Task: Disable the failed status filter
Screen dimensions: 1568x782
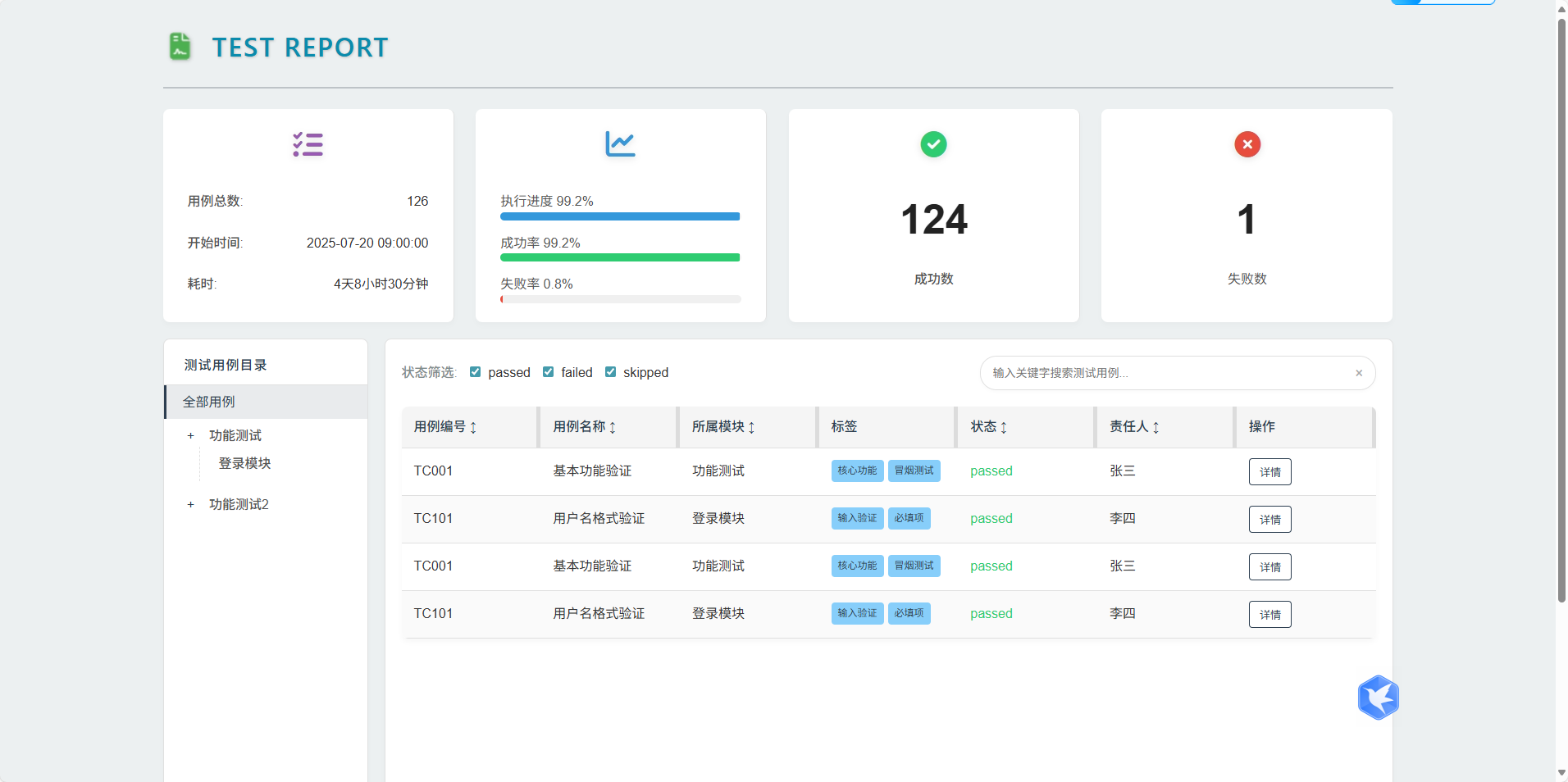Action: (x=548, y=371)
